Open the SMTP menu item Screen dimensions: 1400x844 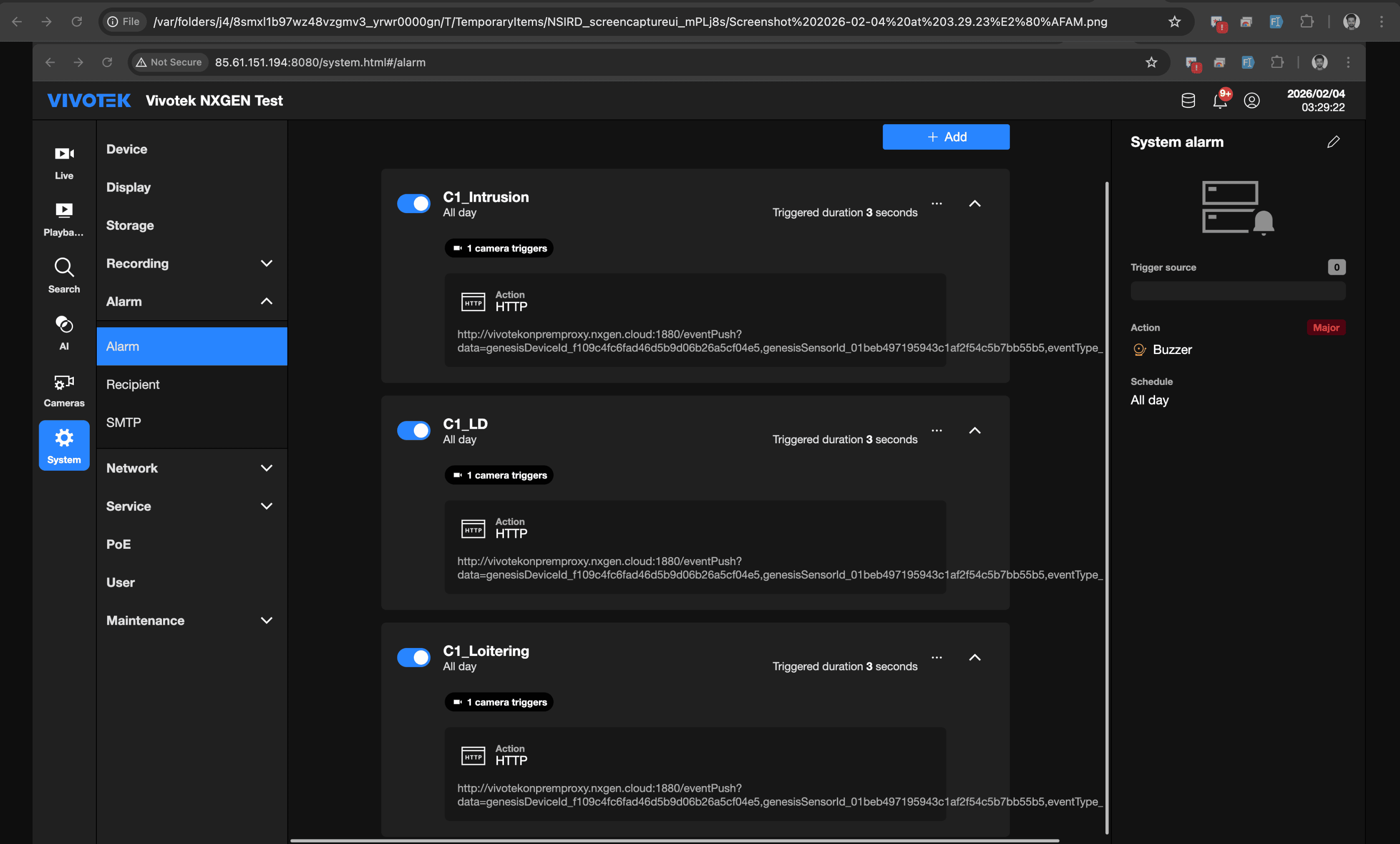pos(123,422)
